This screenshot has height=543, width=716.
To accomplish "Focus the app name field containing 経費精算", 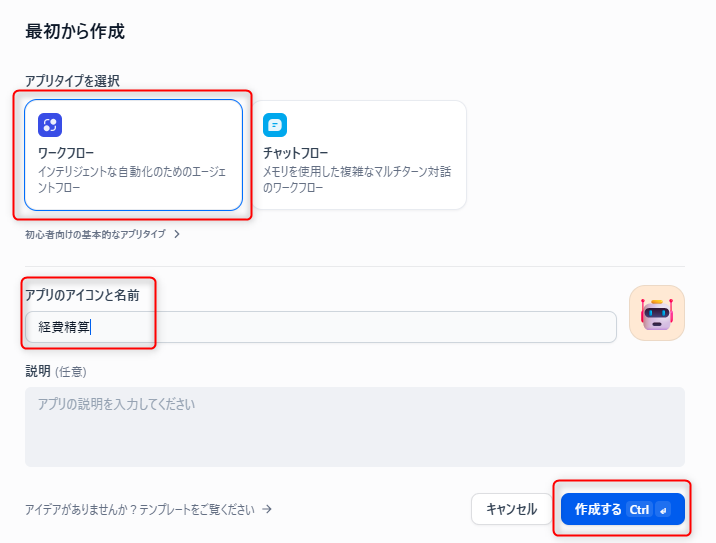I will coord(320,327).
